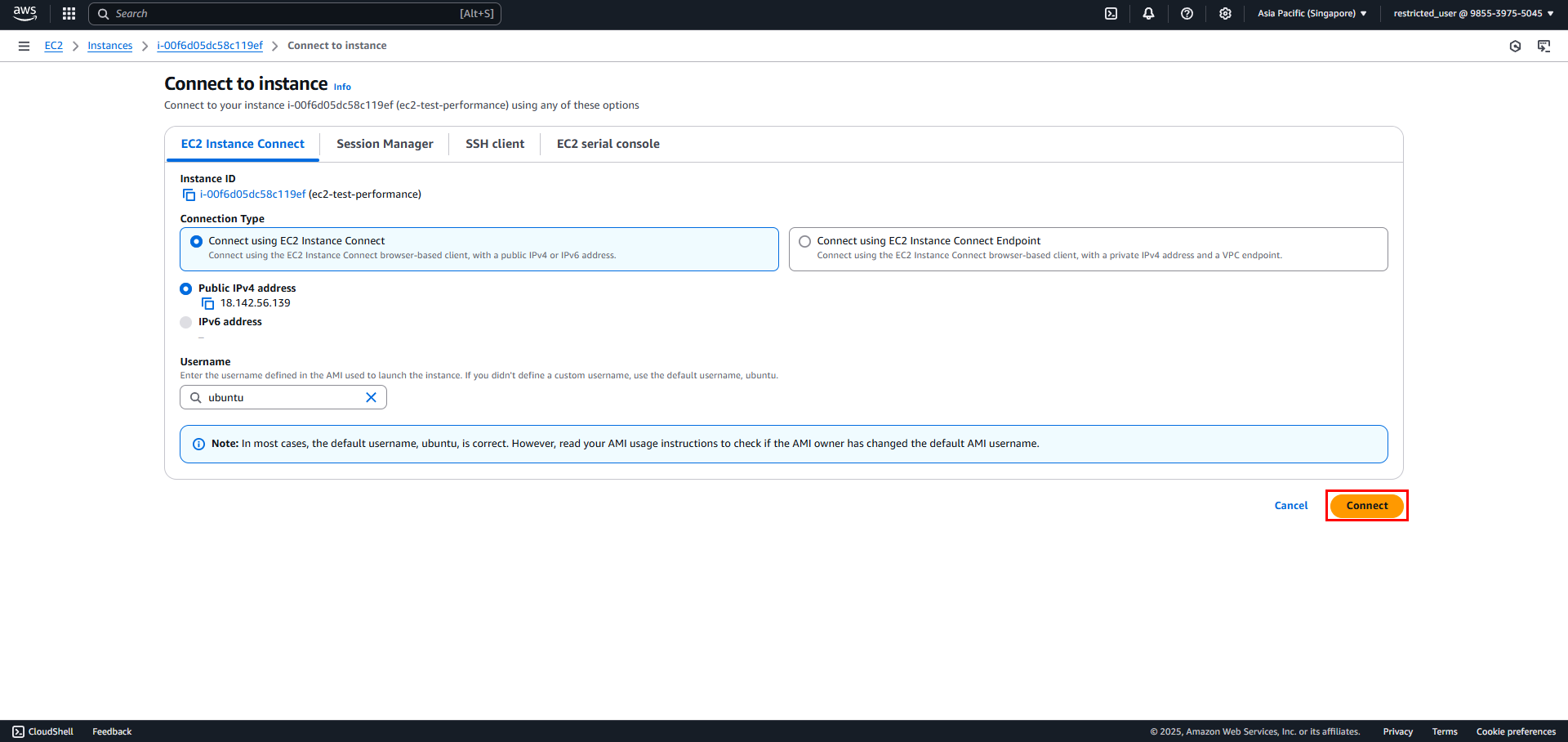1568x742 pixels.
Task: Click the search magnifier in username field
Action: (x=195, y=397)
